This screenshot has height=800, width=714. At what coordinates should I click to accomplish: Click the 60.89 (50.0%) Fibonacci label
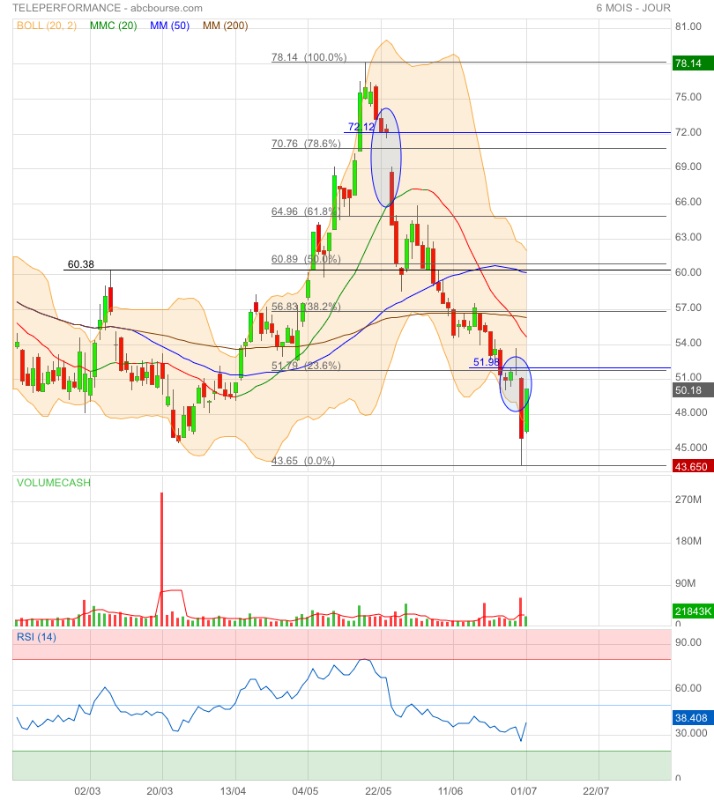pyautogui.click(x=306, y=259)
